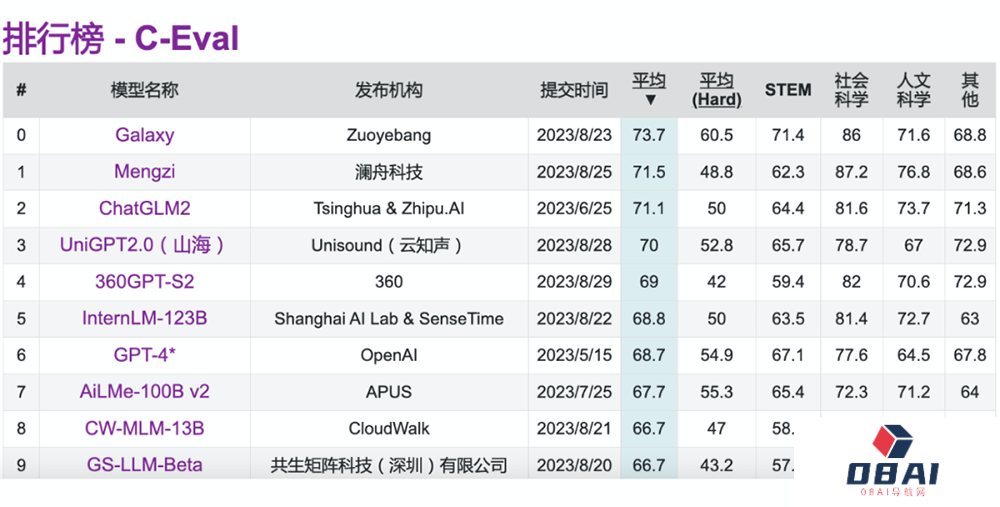Sort by 其他 column header
The image size is (1000, 507).
969,90
